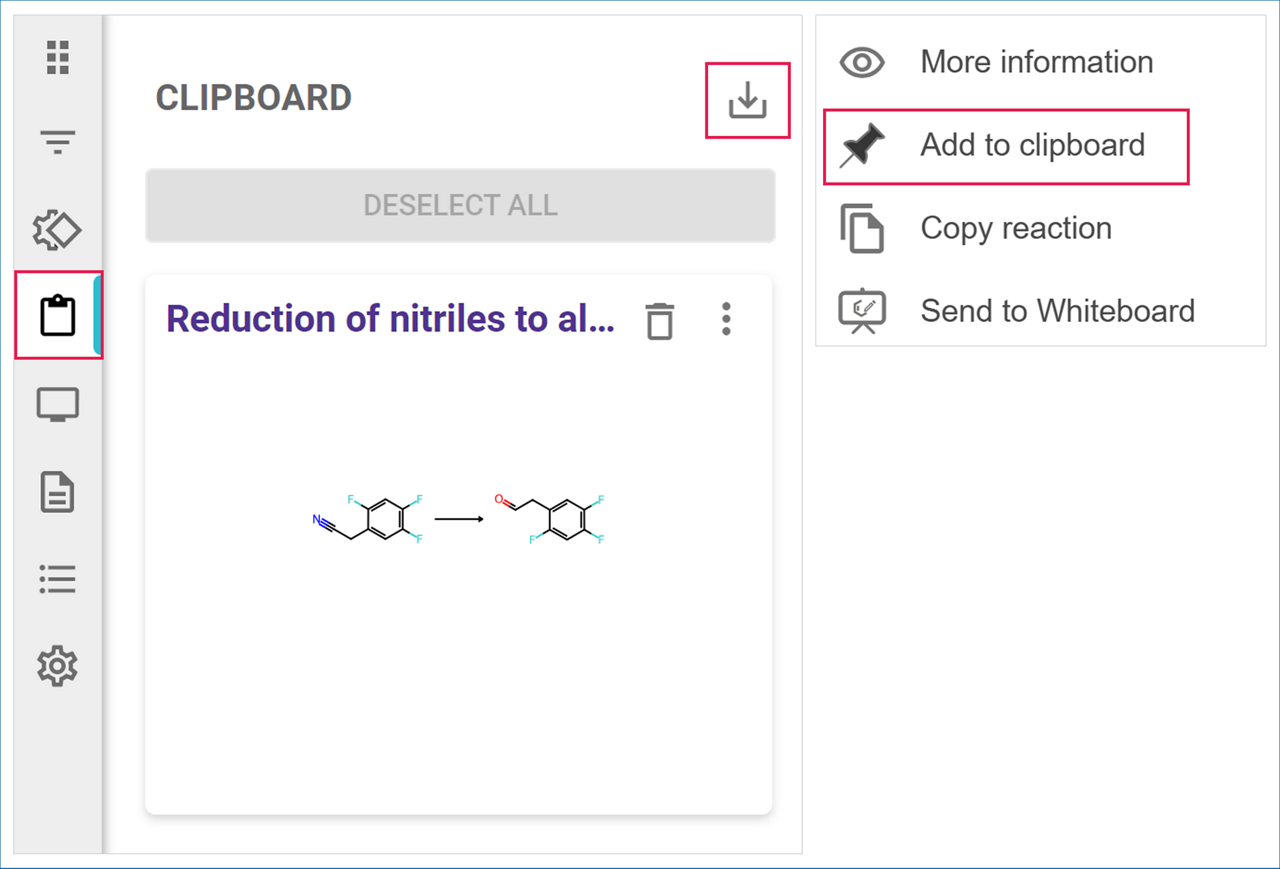Delete the reaction with the trash icon
This screenshot has width=1280, height=869.
pyautogui.click(x=659, y=321)
